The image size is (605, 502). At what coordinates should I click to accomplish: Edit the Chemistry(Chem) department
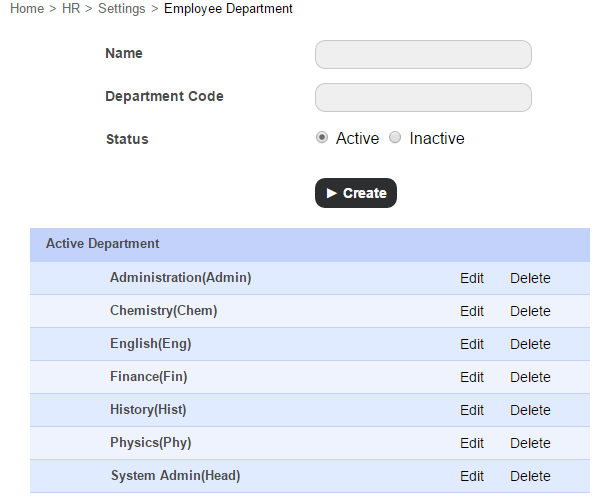pyautogui.click(x=472, y=311)
